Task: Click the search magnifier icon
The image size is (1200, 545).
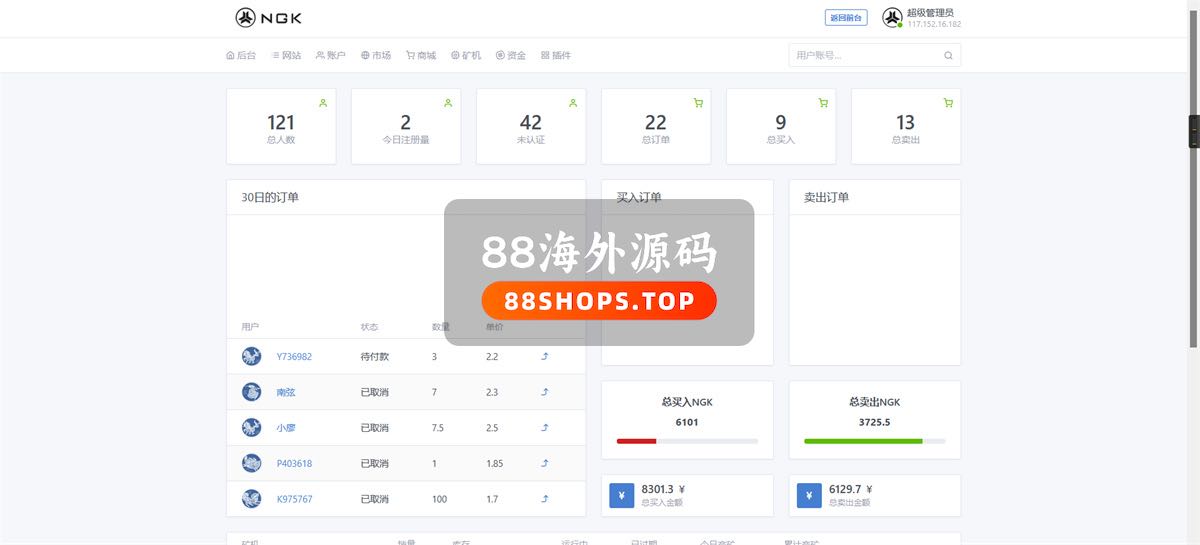Action: pyautogui.click(x=948, y=56)
